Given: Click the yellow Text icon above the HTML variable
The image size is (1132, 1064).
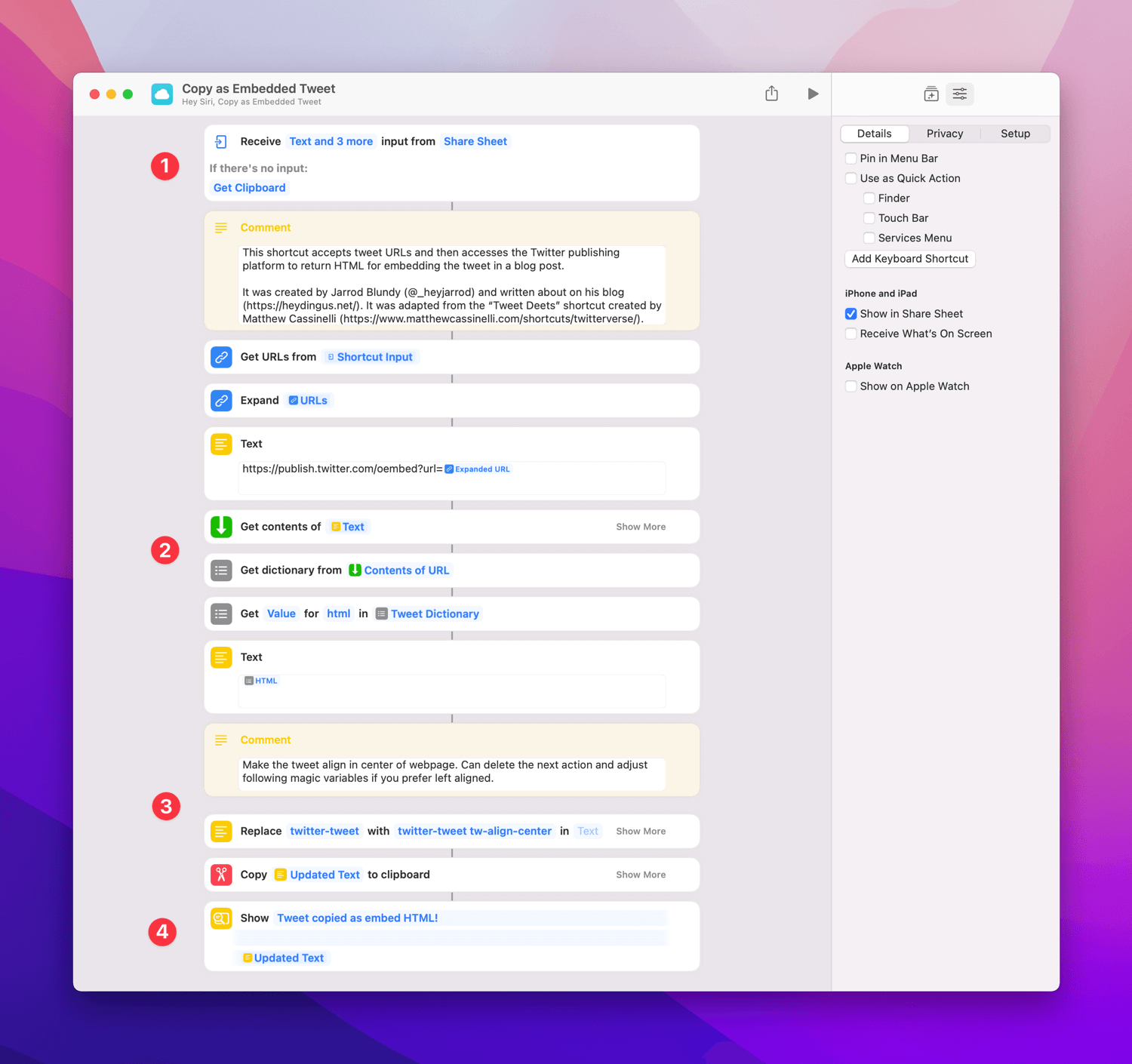Looking at the screenshot, I should point(221,657).
